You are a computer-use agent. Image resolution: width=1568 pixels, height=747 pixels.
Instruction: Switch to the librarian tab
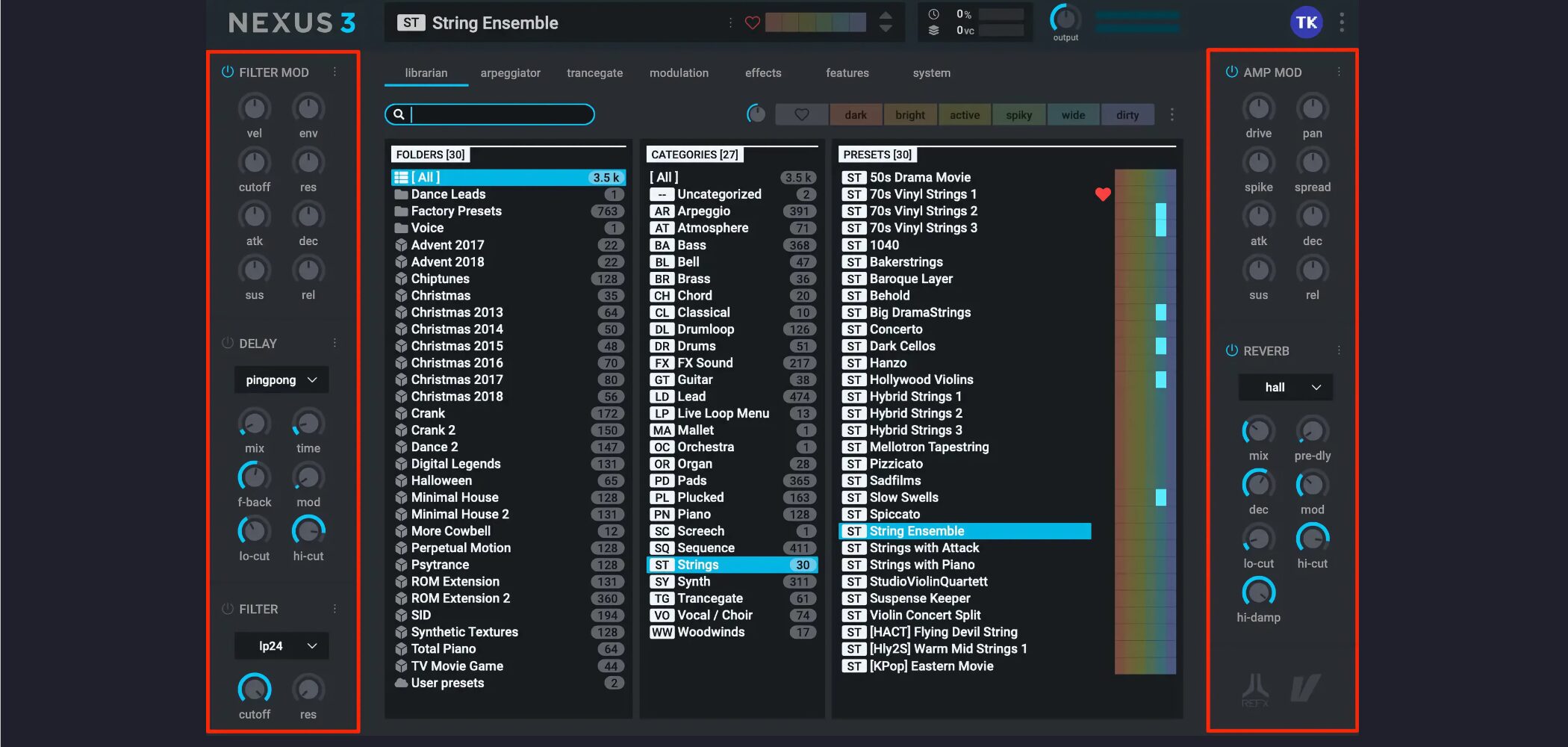(x=426, y=72)
